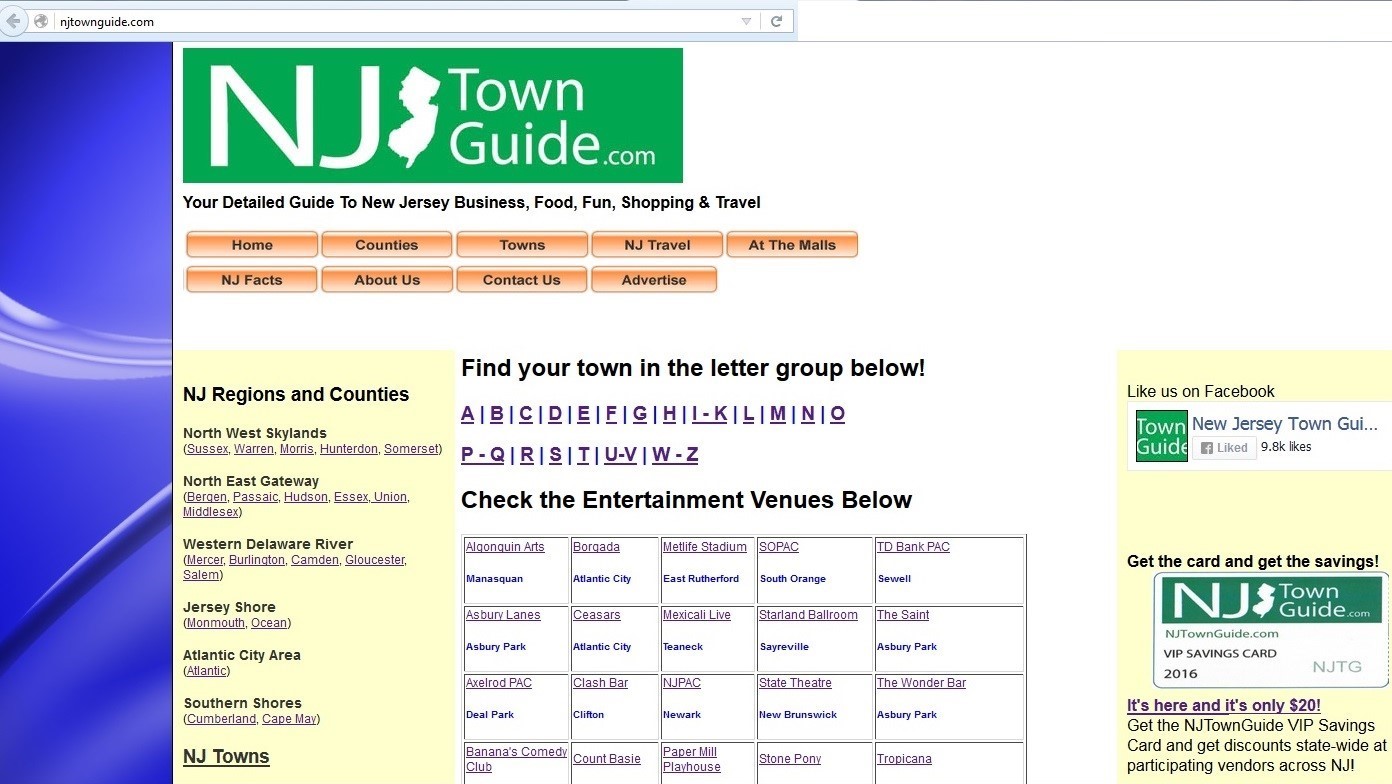Open the Stone Pony venue link
Image resolution: width=1392 pixels, height=784 pixels.
click(790, 759)
